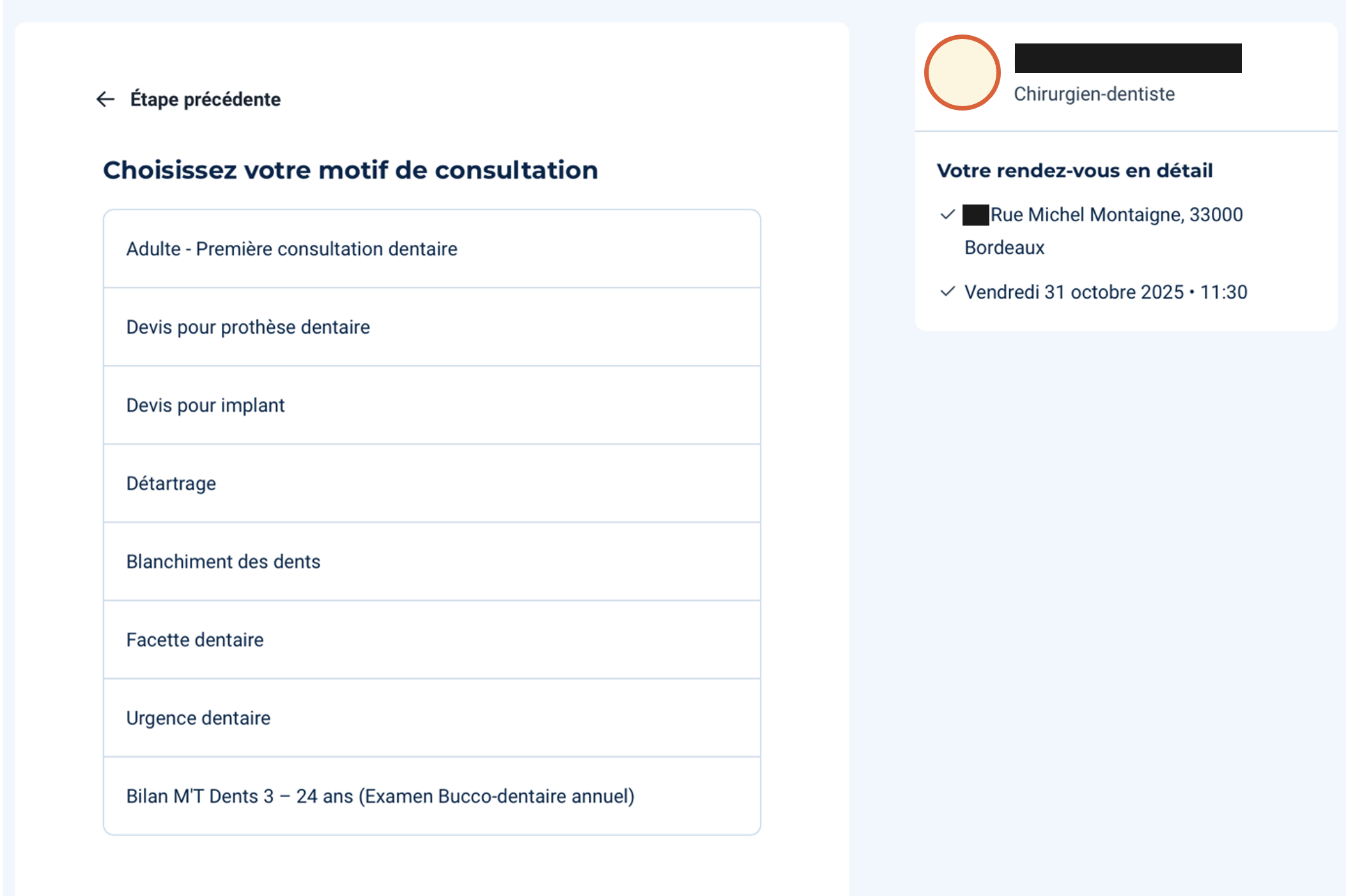Click Bordeaux city text in details
Image resolution: width=1346 pixels, height=896 pixels.
1004,248
